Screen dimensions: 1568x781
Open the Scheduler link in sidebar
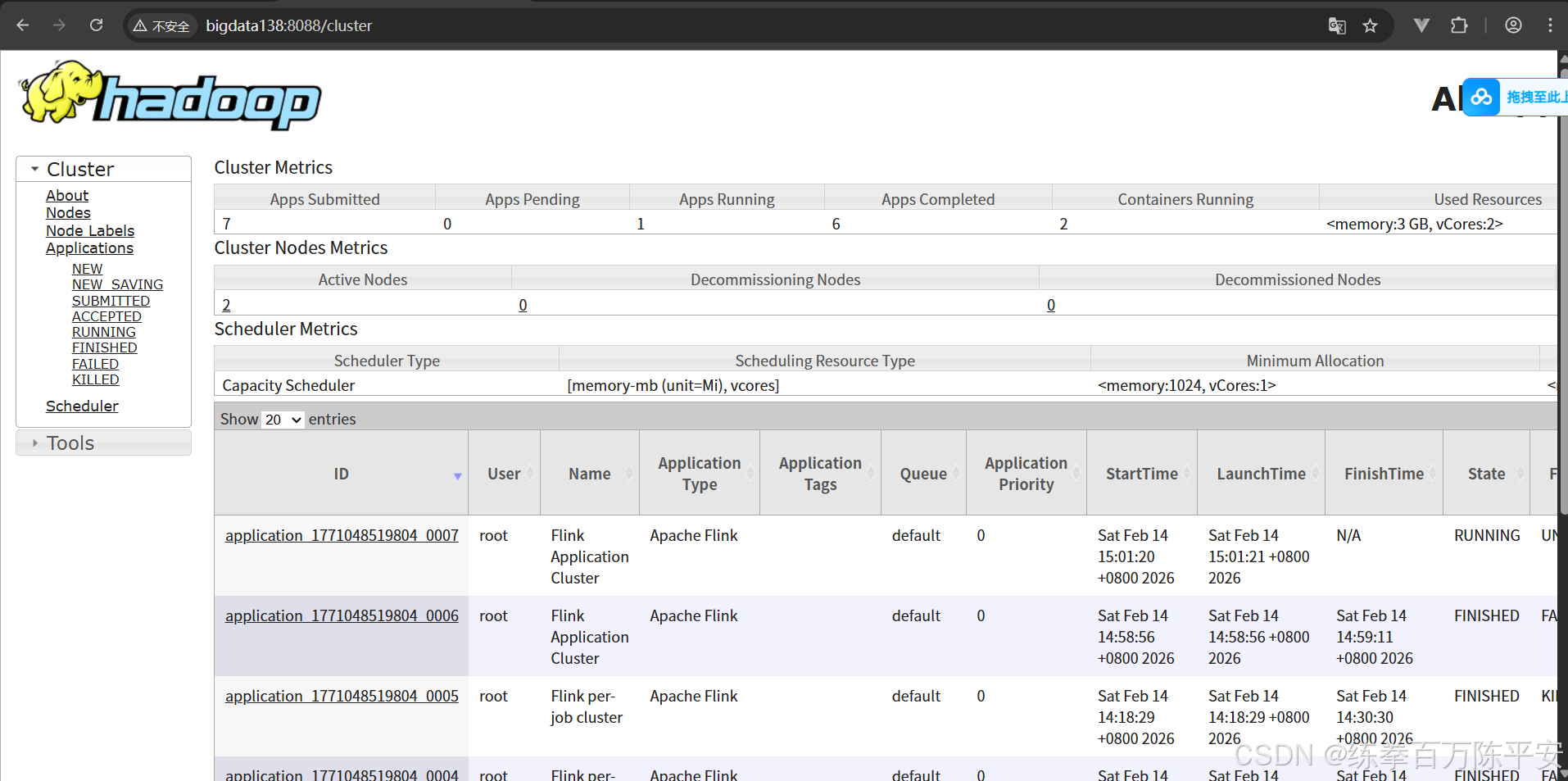click(x=82, y=406)
